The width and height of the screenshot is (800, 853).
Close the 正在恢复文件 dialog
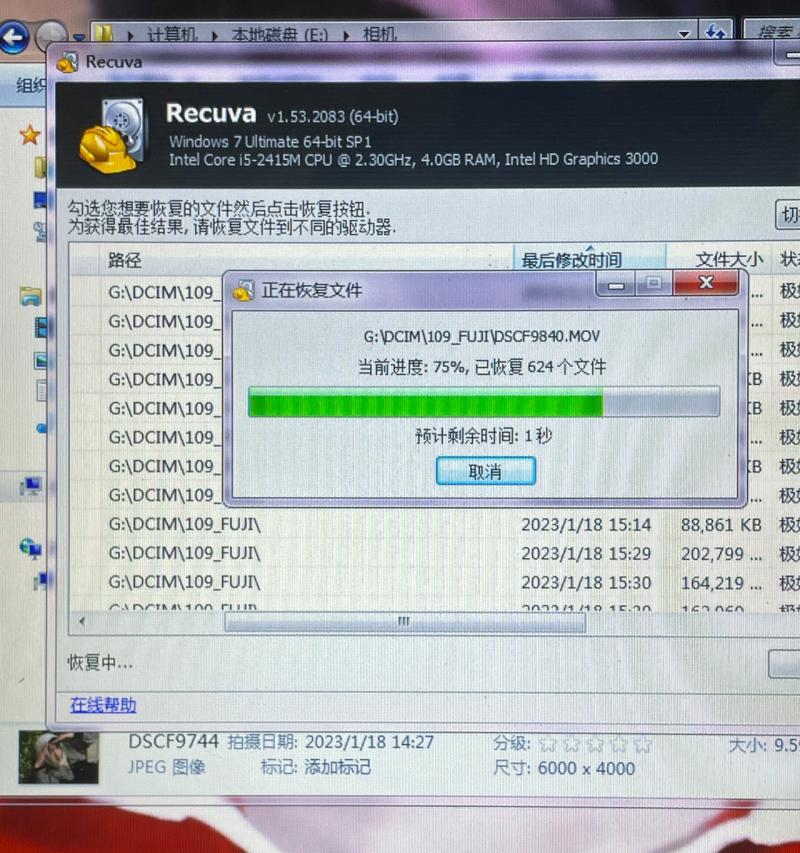[x=706, y=282]
